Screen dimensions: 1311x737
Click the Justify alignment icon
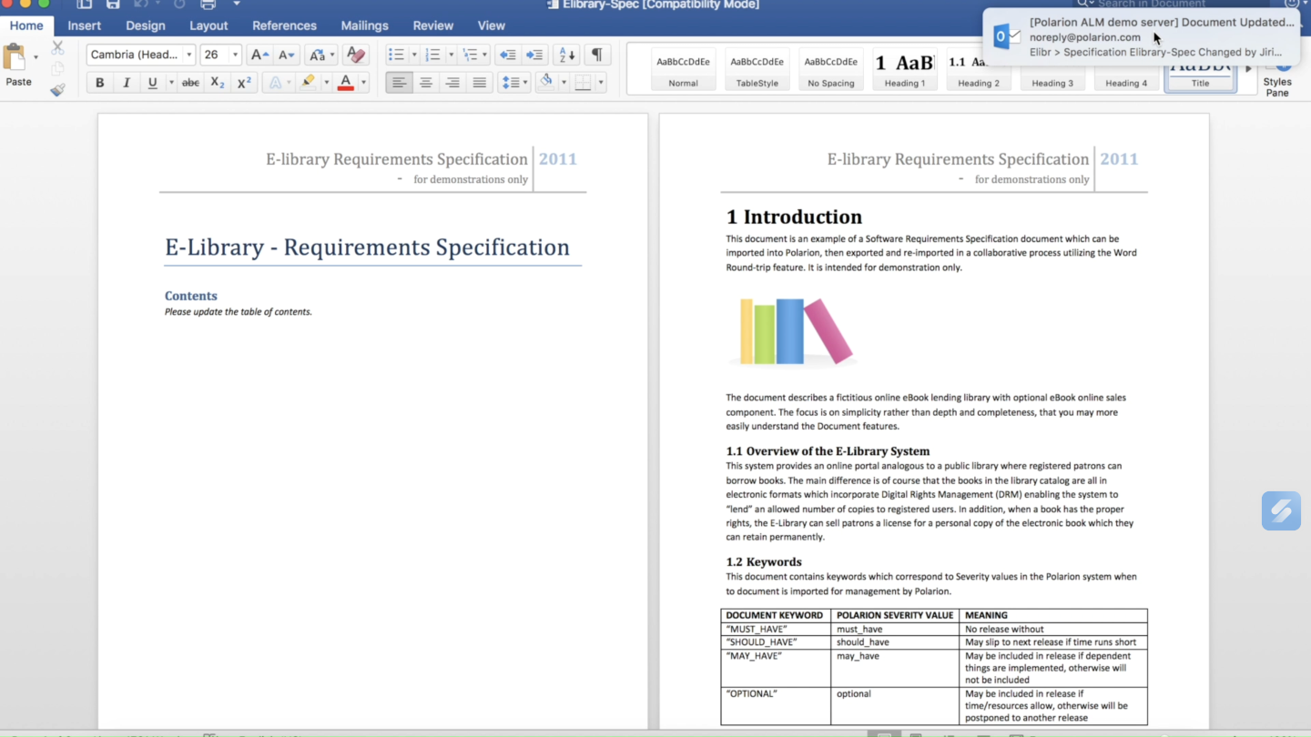(x=479, y=83)
